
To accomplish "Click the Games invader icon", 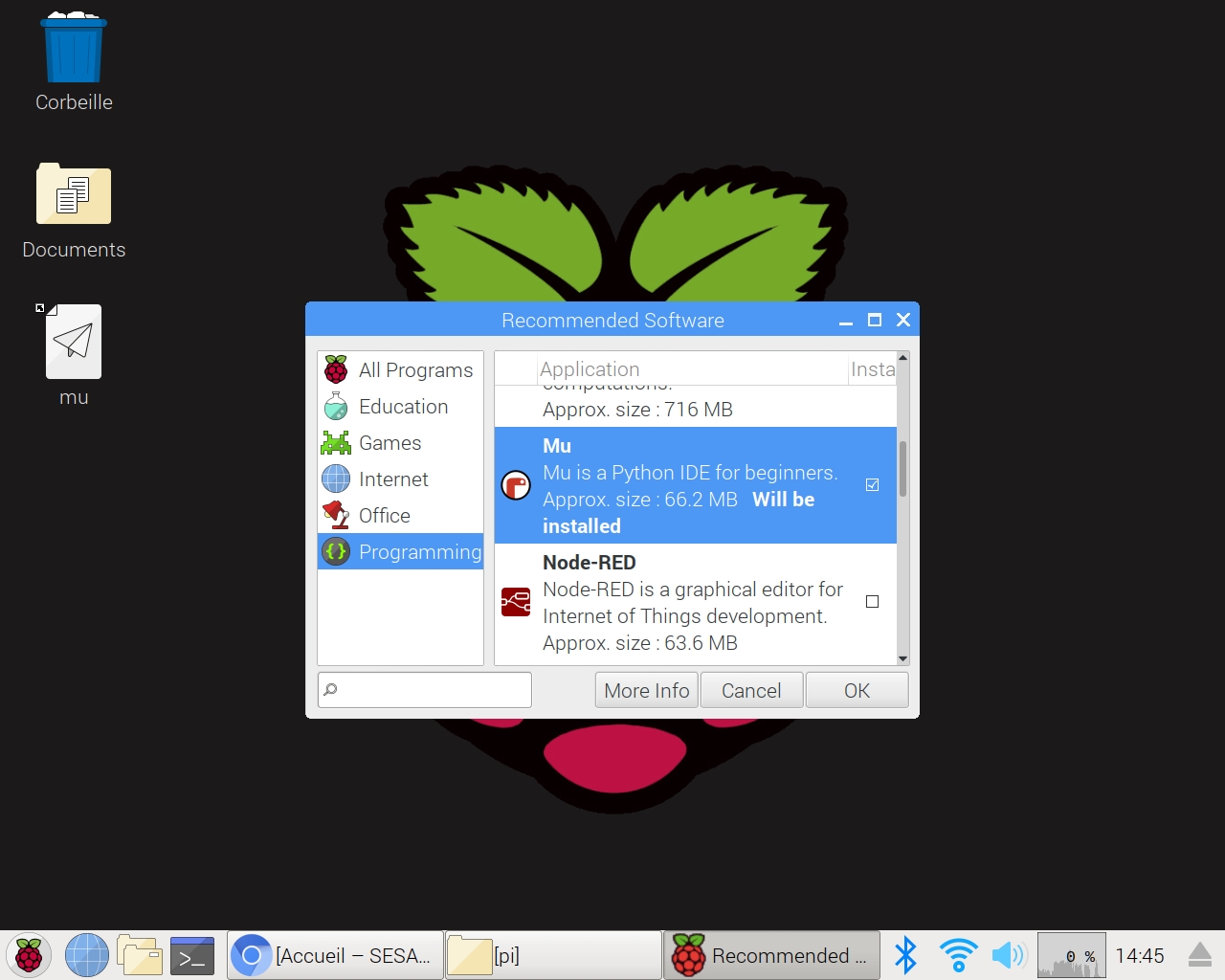I will [x=336, y=442].
